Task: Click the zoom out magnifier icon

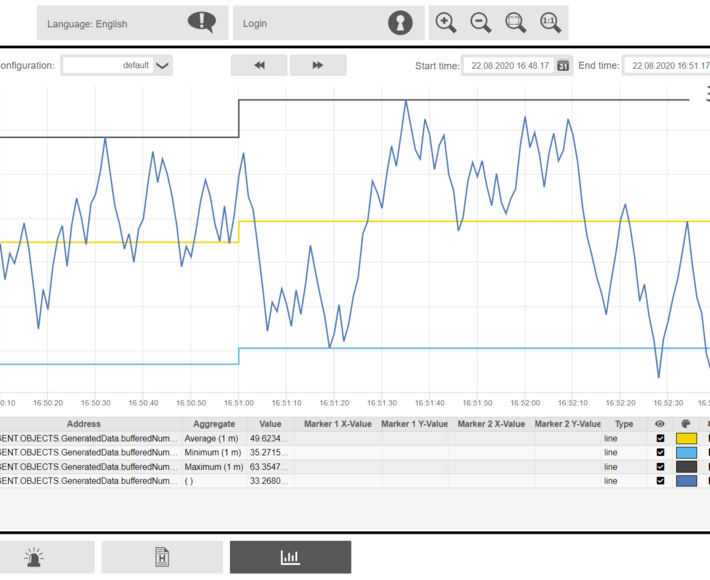Action: [480, 23]
